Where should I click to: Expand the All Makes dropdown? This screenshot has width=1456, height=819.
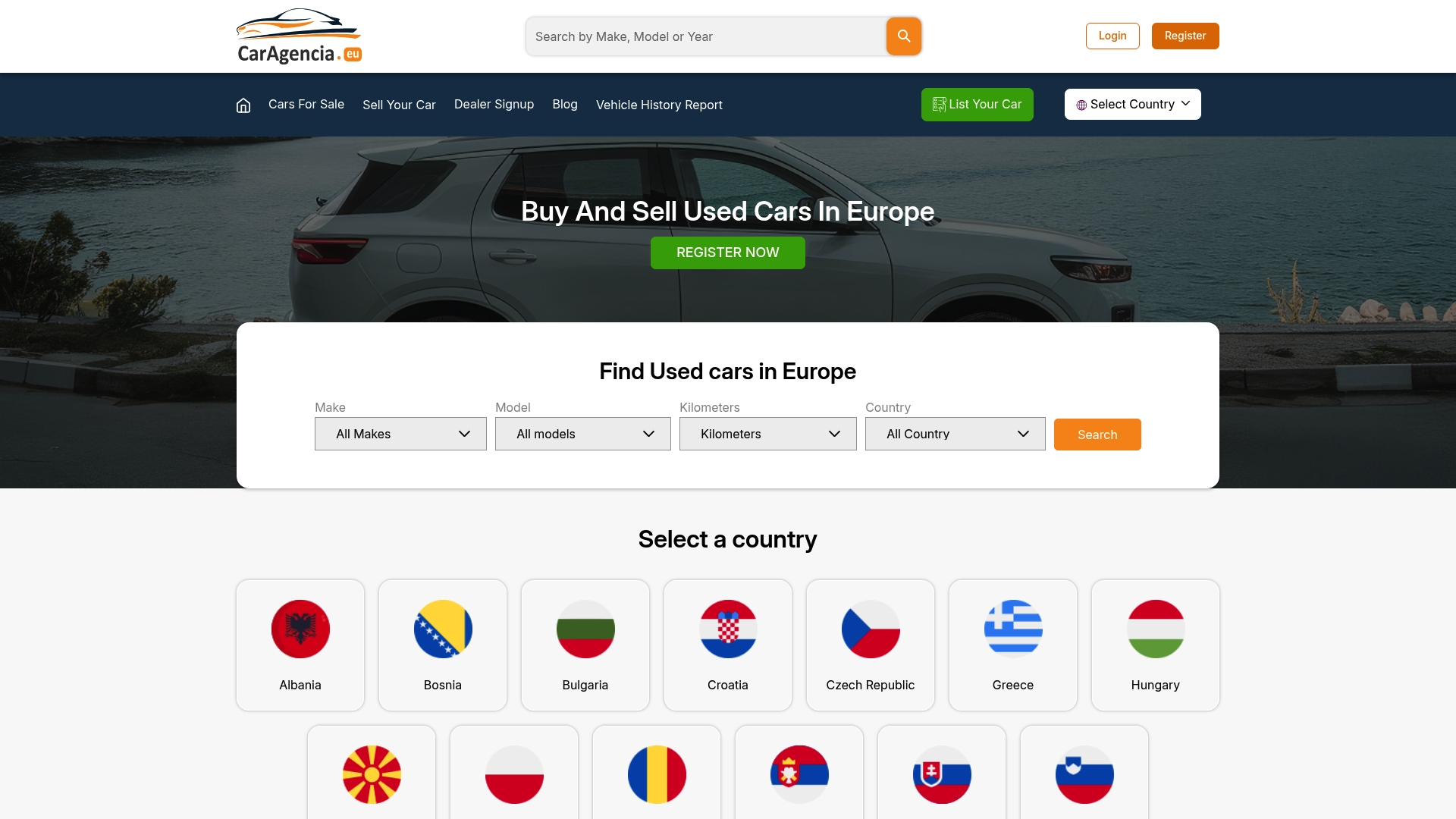[400, 434]
